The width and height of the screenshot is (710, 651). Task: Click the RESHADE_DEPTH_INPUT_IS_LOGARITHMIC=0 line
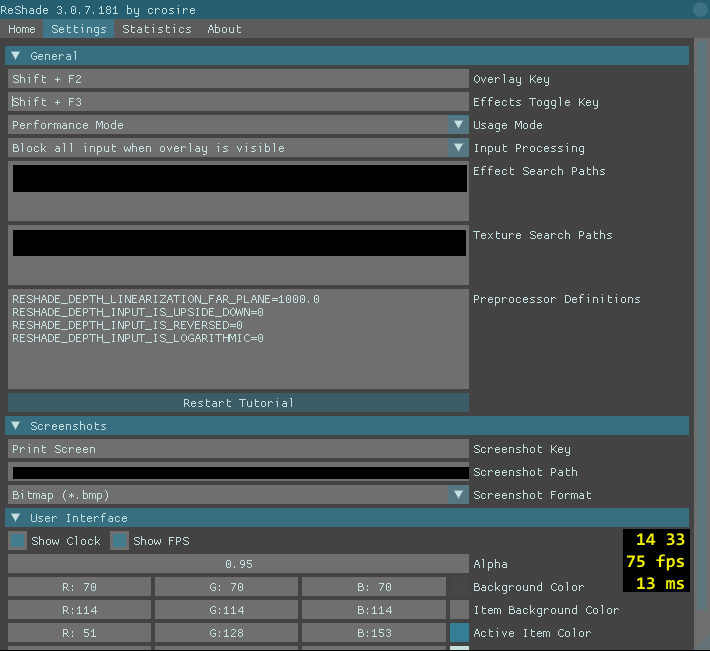[x=138, y=338]
